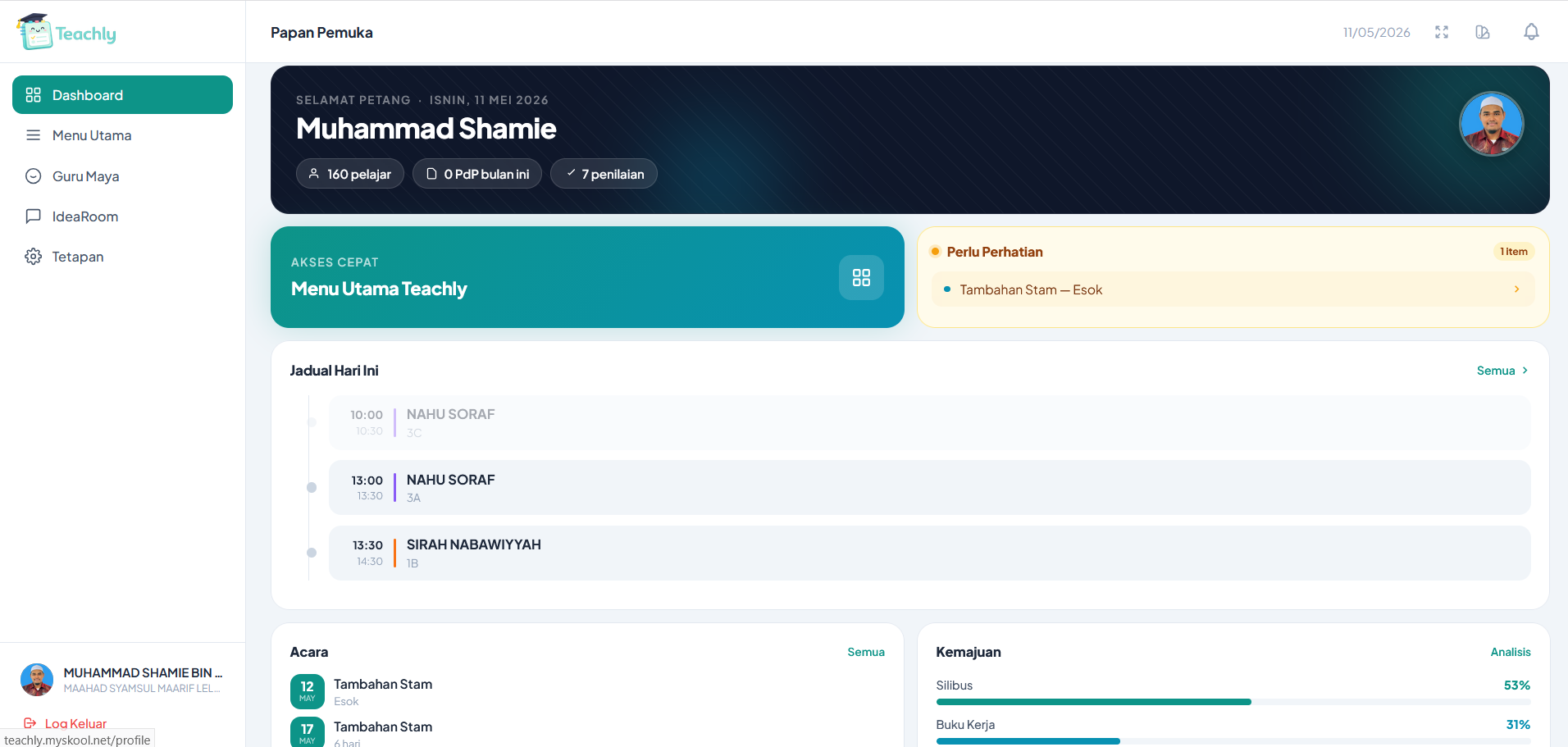Click timeline dot for 13:00 class
The height and width of the screenshot is (747, 1568).
point(312,488)
